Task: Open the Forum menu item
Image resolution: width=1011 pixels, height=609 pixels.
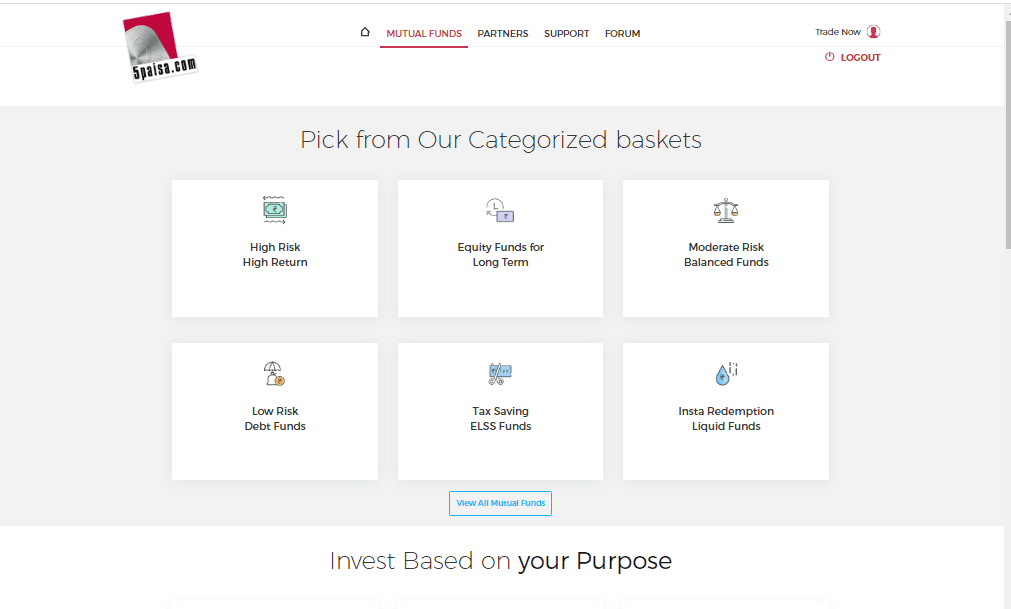Action: 622,34
